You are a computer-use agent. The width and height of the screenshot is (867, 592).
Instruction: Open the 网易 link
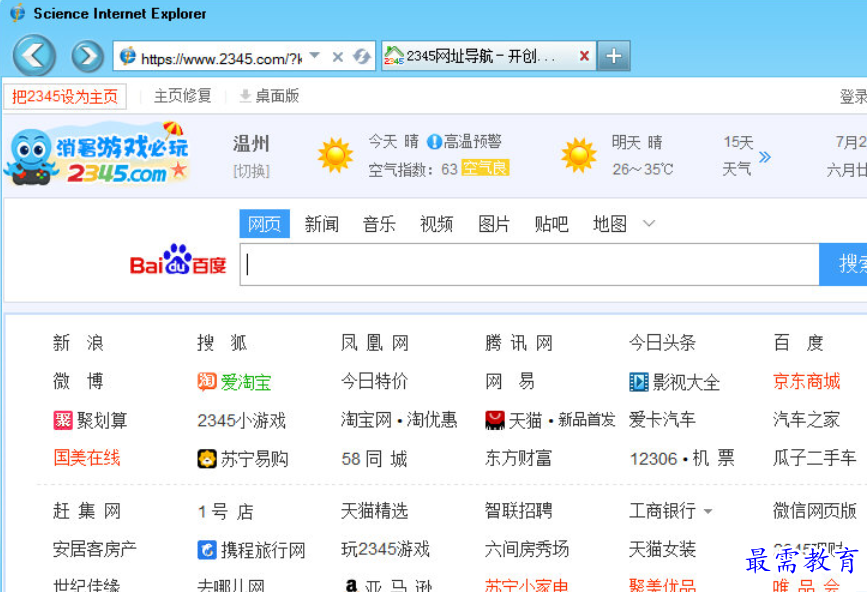tap(510, 381)
